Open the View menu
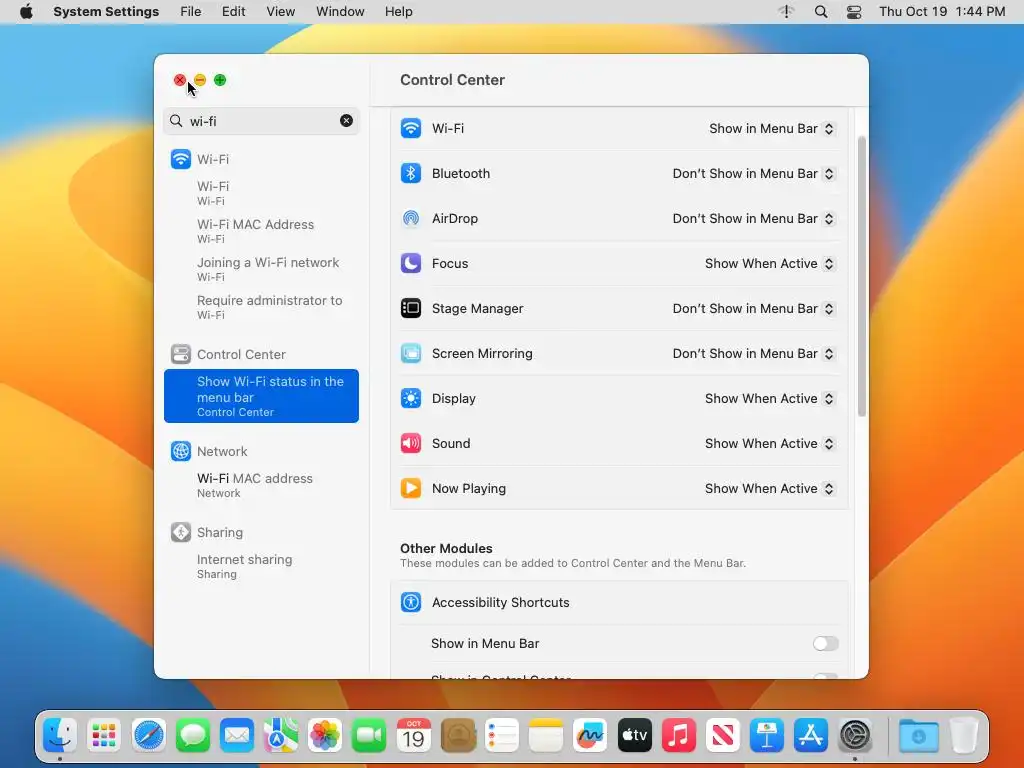Screen dimensions: 1024x768 click(280, 12)
